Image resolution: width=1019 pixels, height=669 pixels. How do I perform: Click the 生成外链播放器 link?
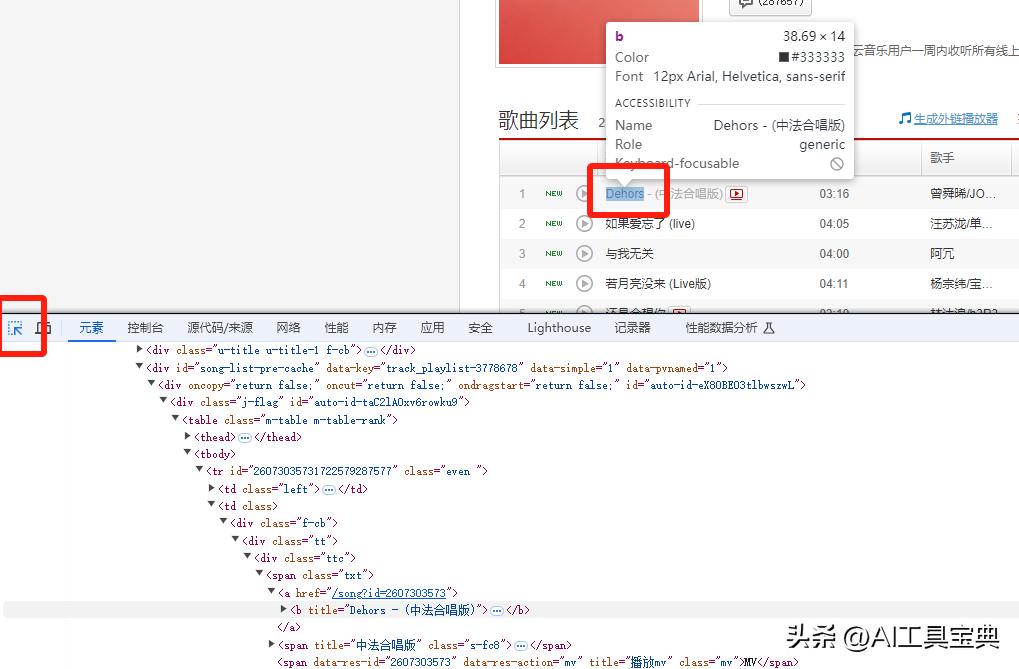[x=955, y=118]
